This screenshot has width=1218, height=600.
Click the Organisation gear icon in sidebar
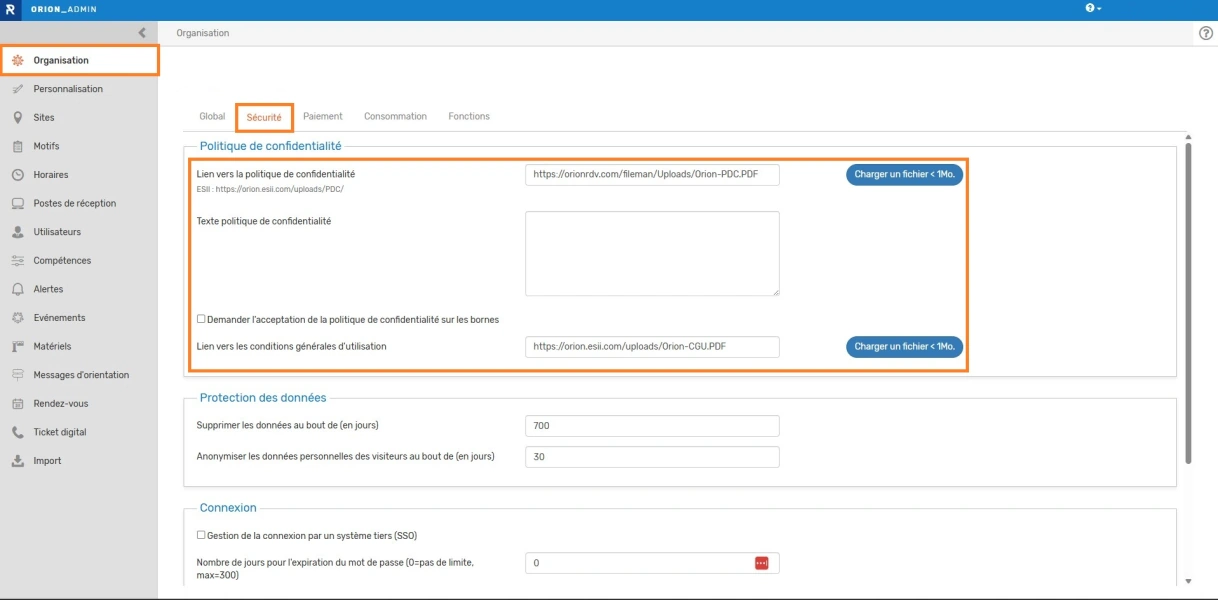(18, 61)
